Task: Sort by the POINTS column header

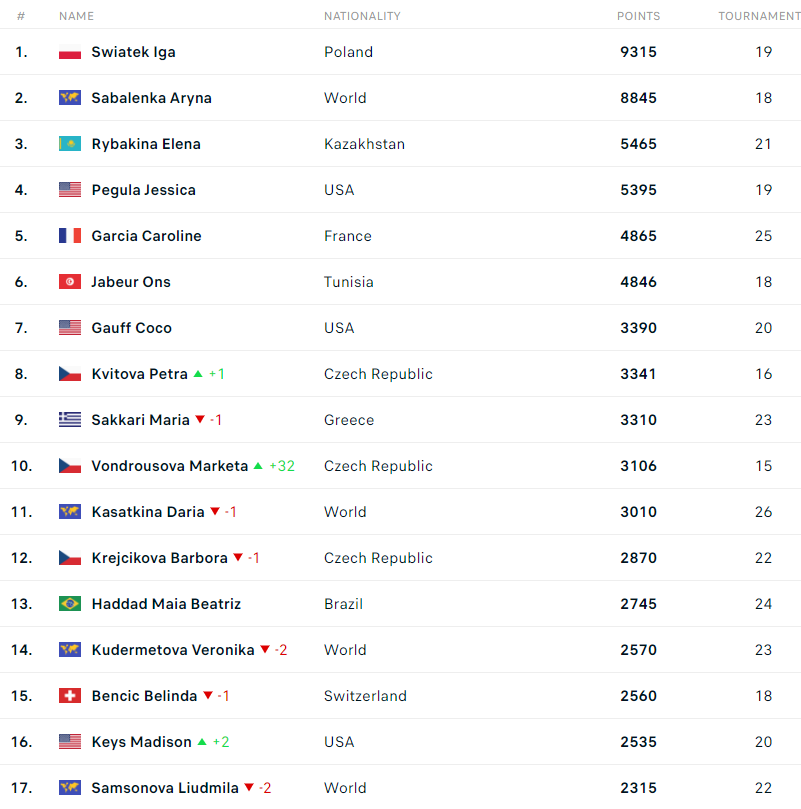Action: (638, 16)
